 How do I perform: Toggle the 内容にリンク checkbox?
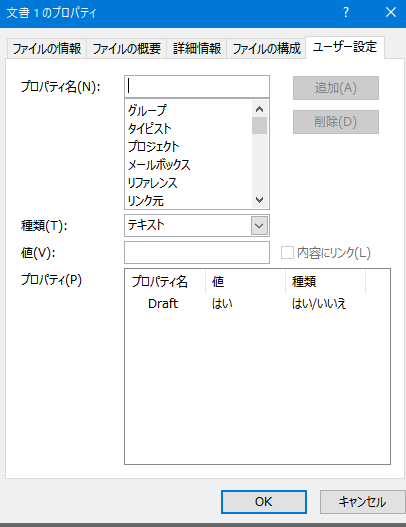tap(287, 253)
